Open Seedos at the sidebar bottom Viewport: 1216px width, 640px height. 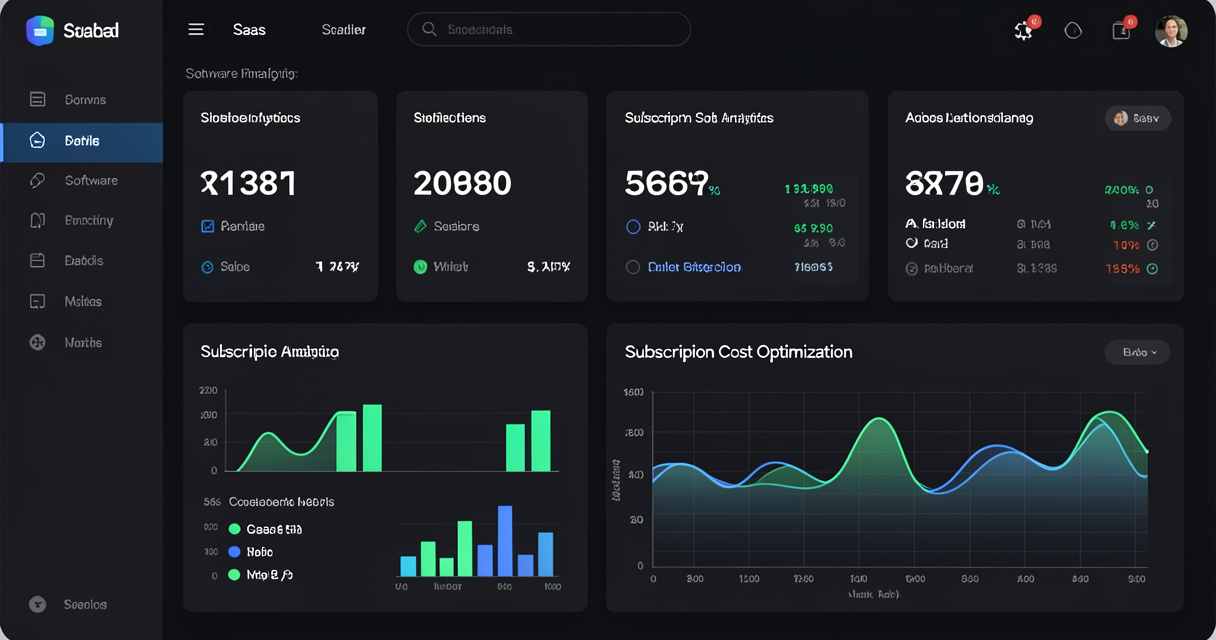click(x=81, y=604)
